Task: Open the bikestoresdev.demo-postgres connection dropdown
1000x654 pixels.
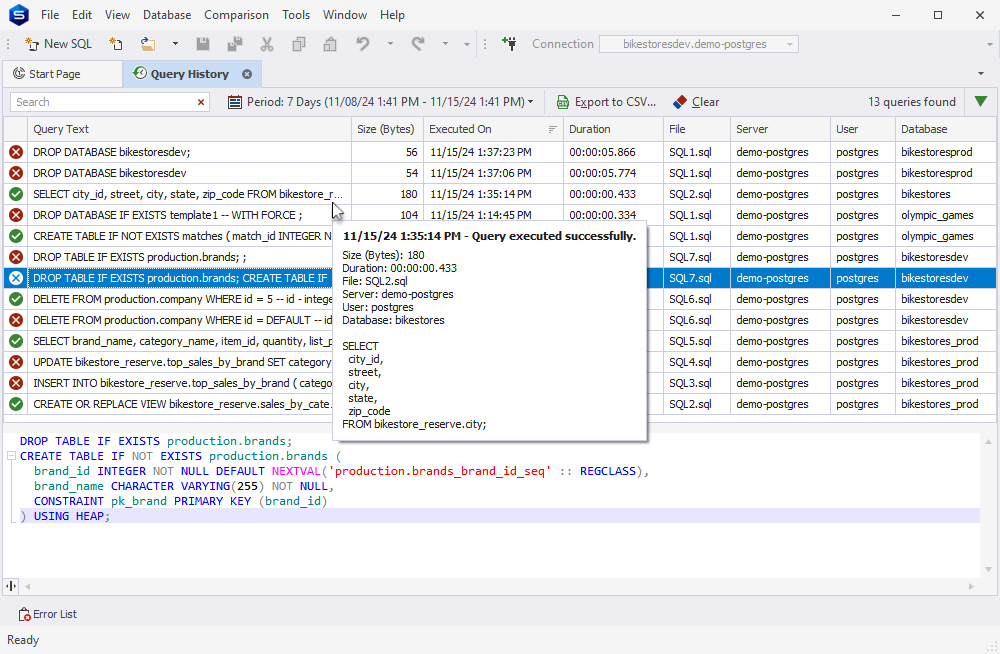Action: point(788,44)
